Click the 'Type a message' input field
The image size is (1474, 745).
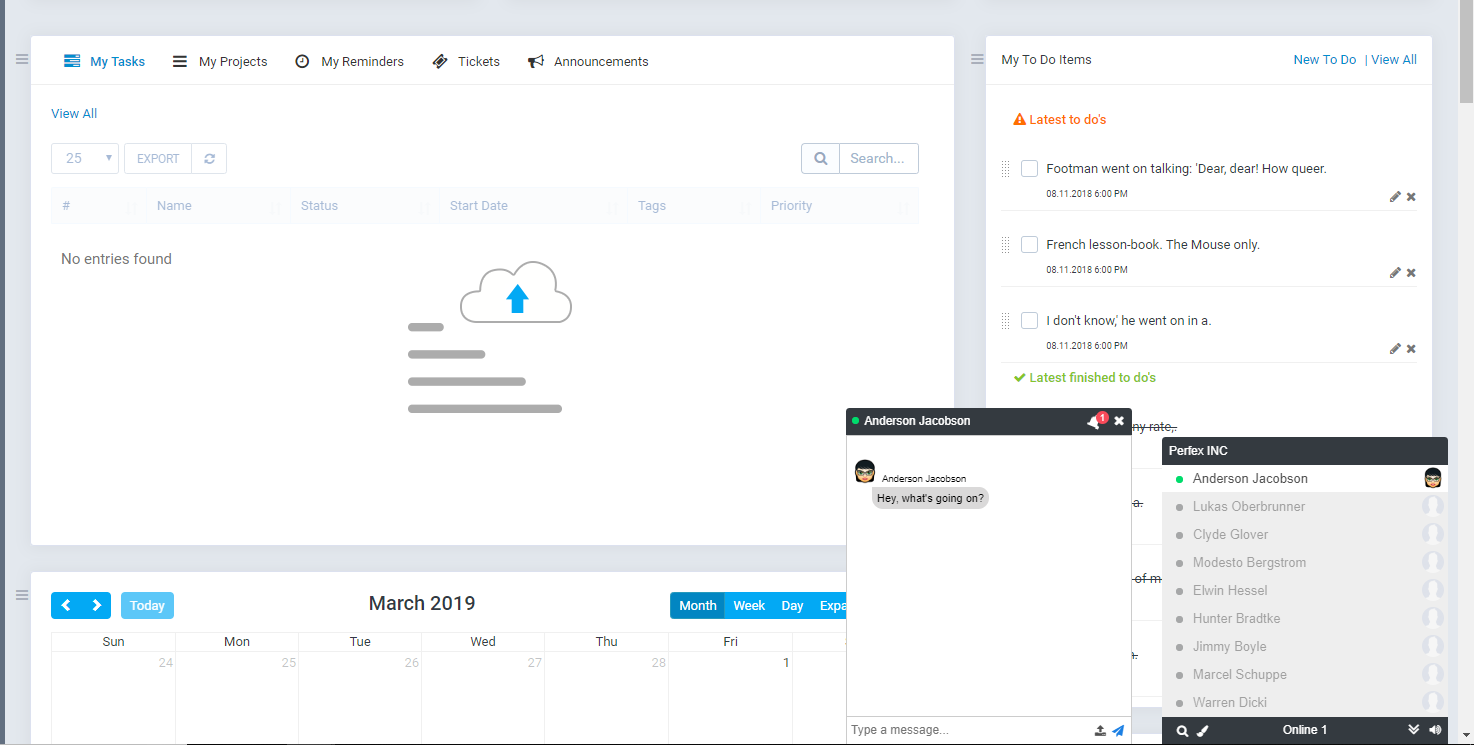click(950, 729)
